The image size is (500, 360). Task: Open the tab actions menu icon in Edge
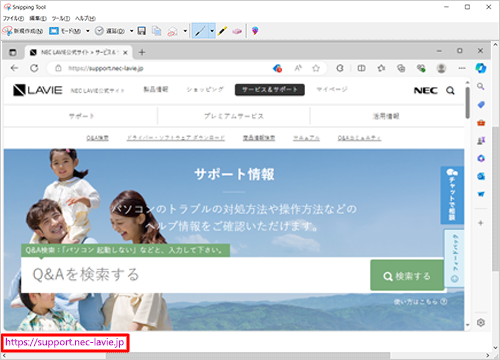(x=13, y=52)
